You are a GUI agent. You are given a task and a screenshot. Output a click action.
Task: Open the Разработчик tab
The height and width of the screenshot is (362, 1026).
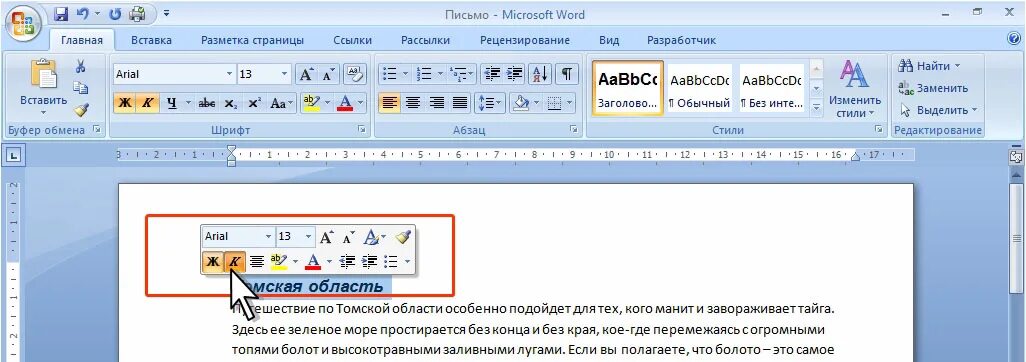(x=681, y=40)
